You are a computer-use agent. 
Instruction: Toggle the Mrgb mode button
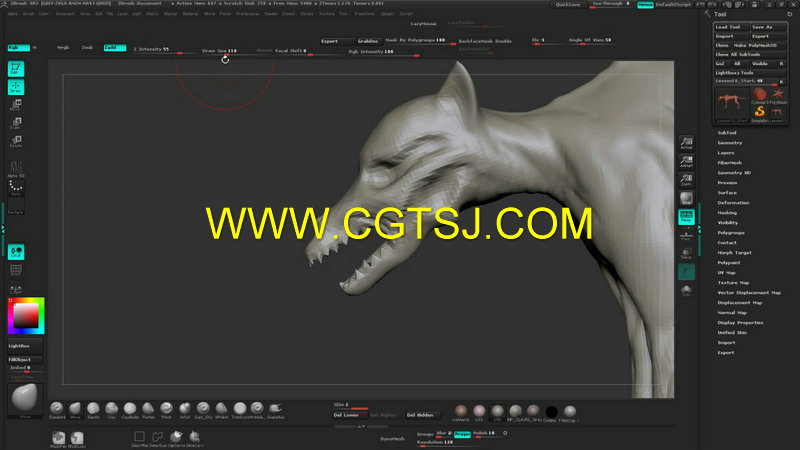63,47
